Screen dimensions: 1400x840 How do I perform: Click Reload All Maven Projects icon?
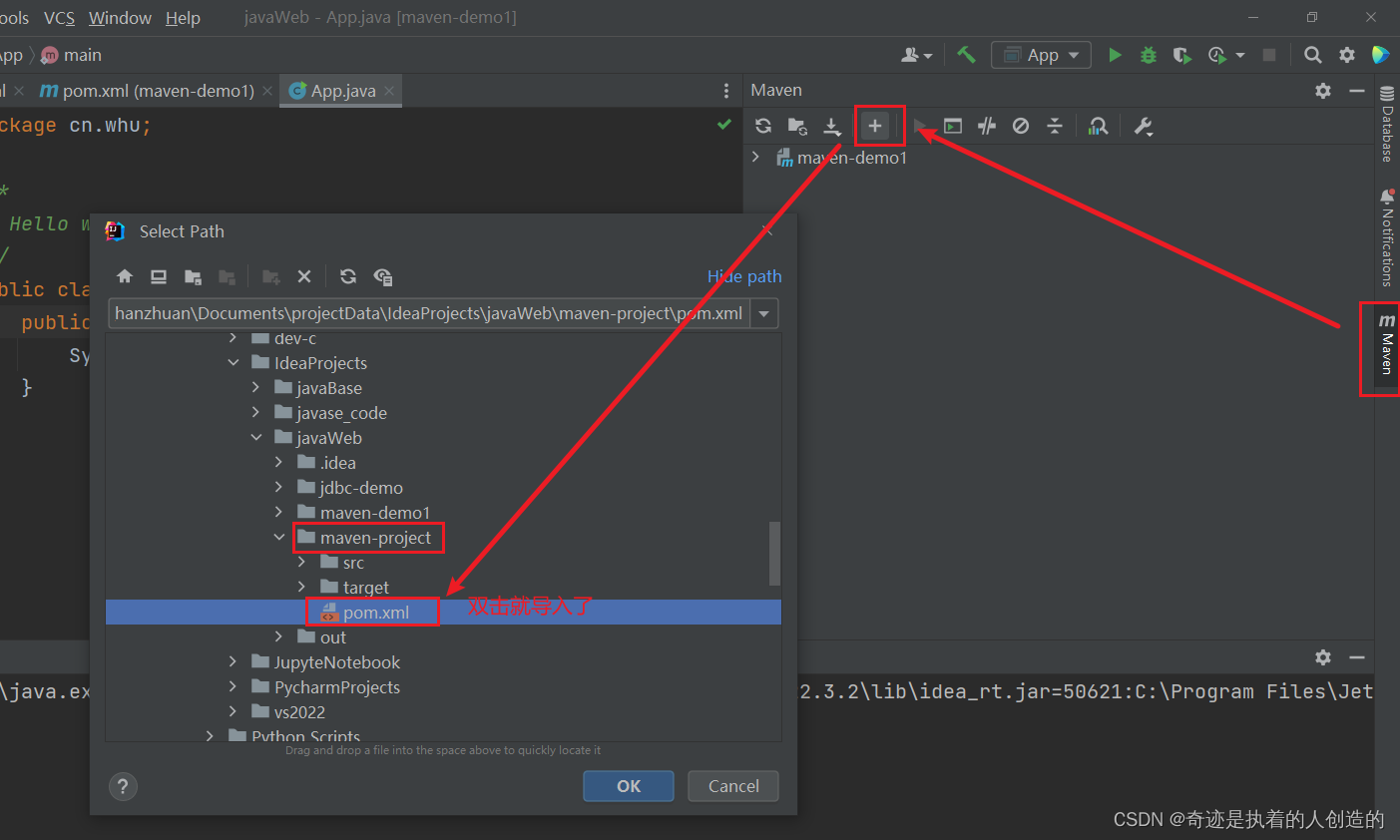(x=763, y=126)
